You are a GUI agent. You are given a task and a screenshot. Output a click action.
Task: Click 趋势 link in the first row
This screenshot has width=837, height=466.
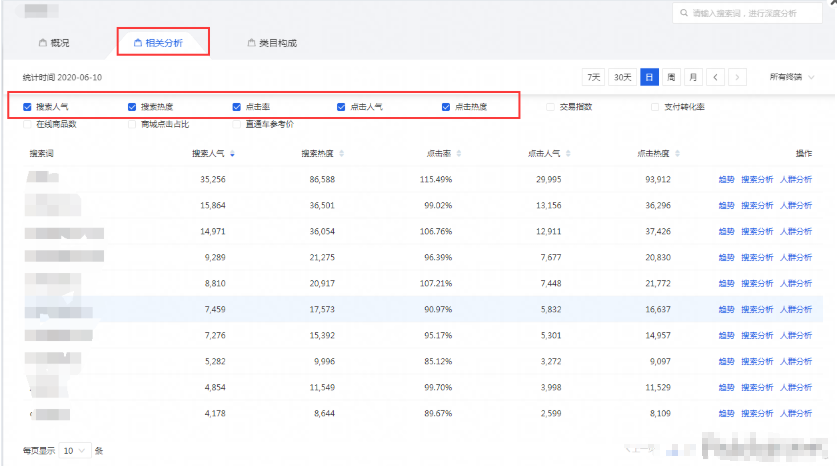click(x=725, y=180)
